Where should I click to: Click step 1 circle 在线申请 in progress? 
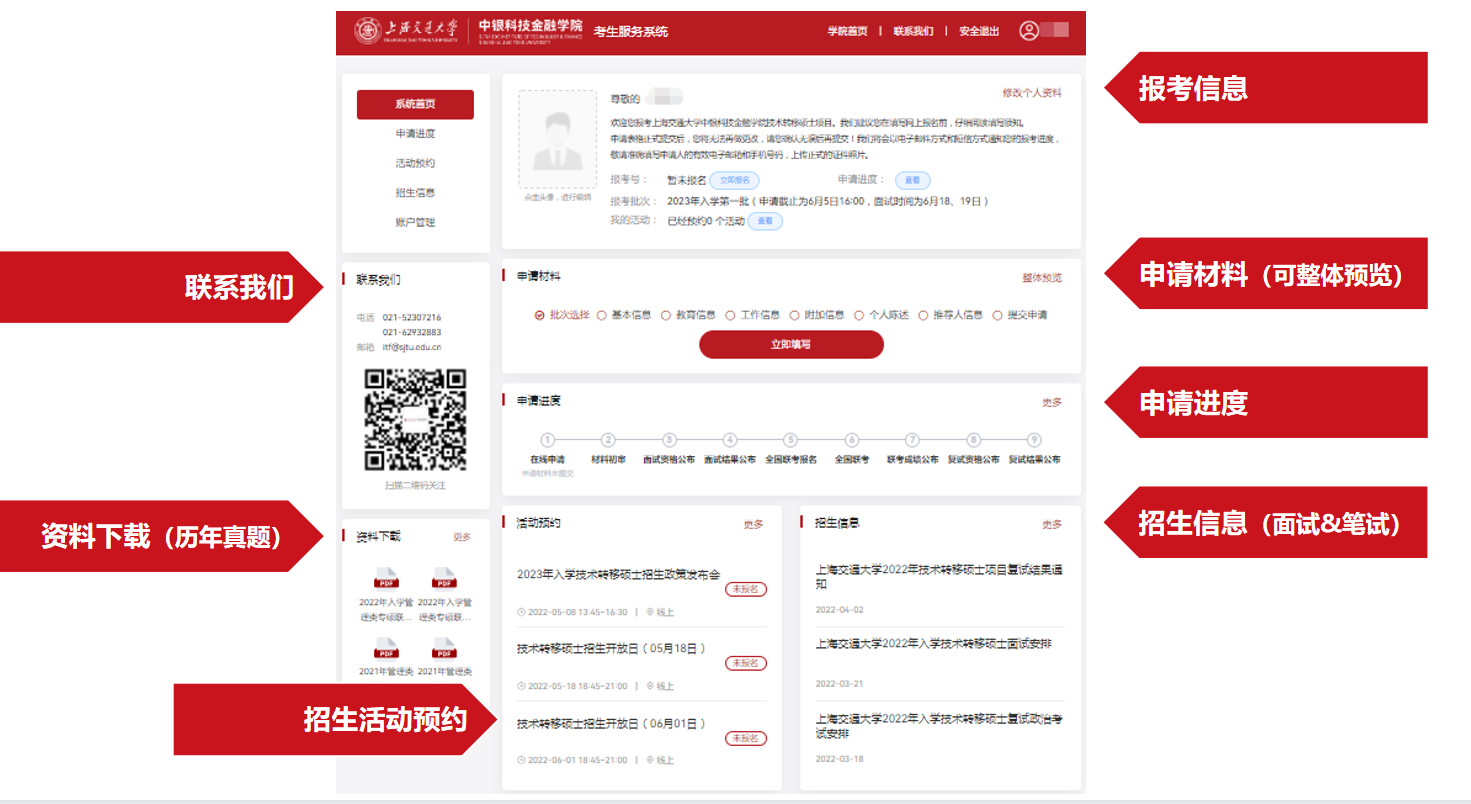click(x=547, y=440)
